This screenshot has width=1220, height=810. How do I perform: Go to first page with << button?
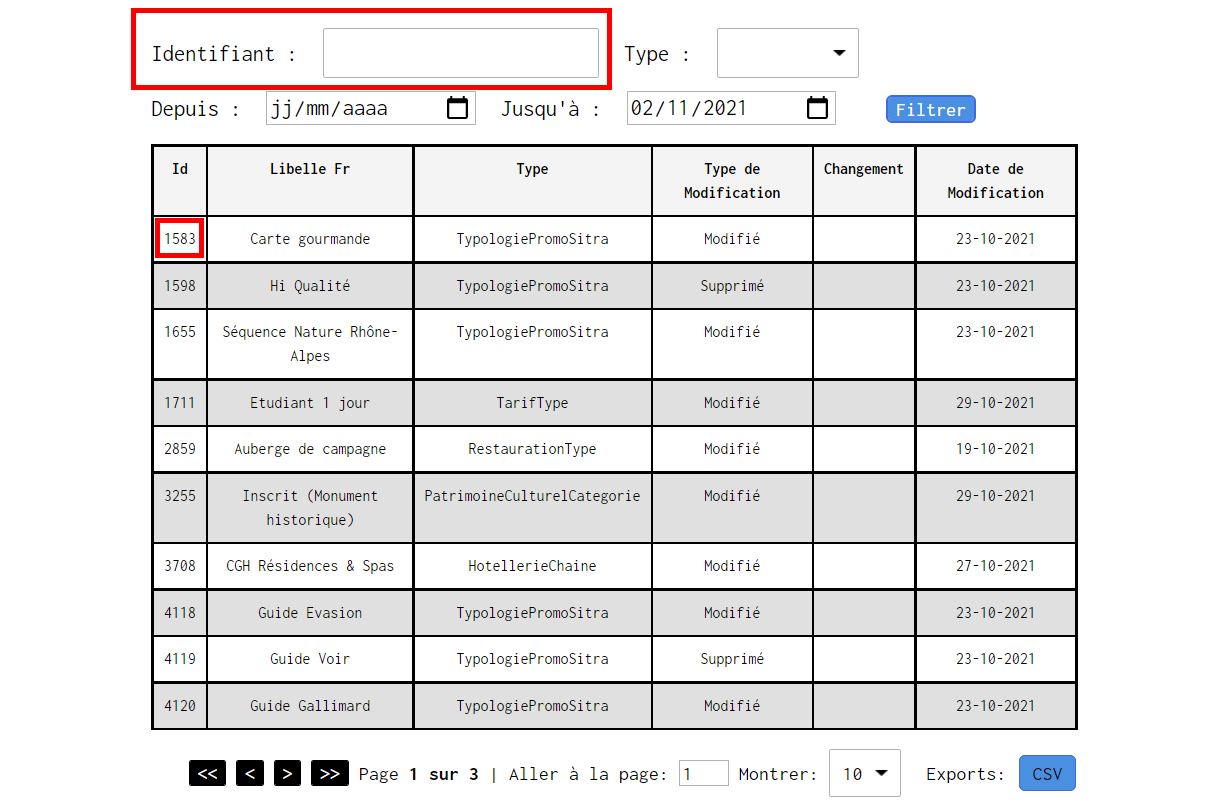point(207,773)
